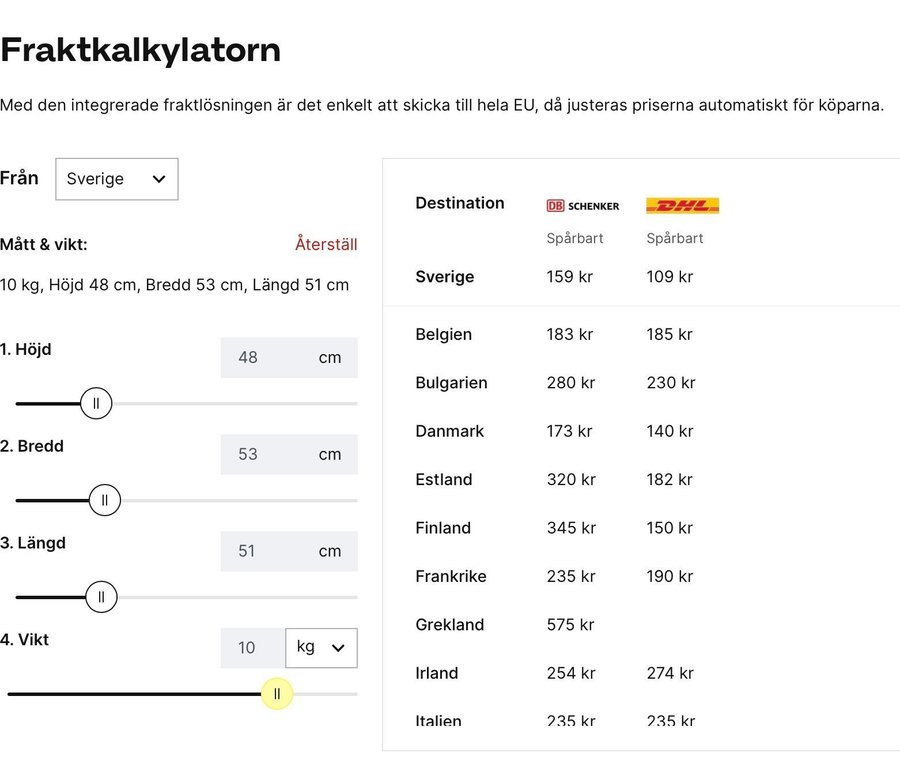The width and height of the screenshot is (900, 757).
Task: Click the Bredd slider handle
Action: (x=105, y=500)
